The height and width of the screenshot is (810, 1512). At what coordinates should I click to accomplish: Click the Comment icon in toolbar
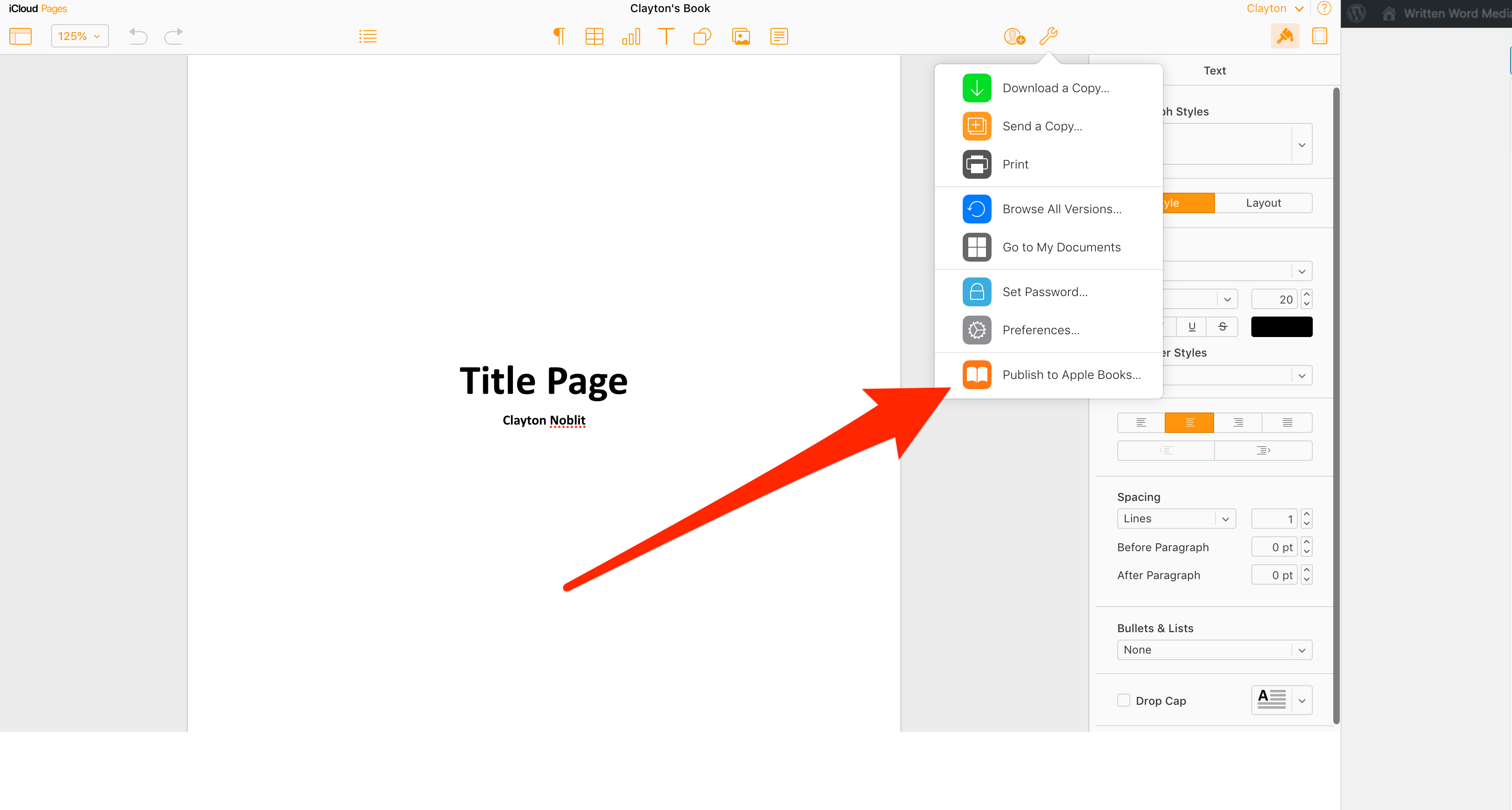click(x=779, y=36)
